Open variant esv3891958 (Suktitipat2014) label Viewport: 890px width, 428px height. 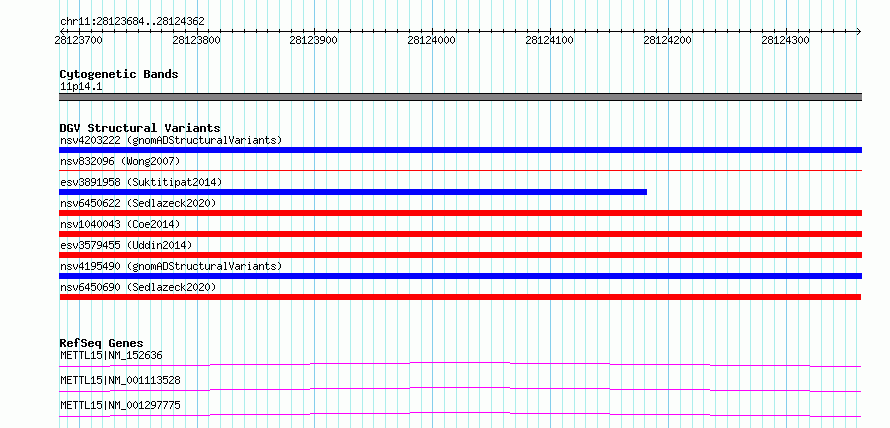point(141,182)
